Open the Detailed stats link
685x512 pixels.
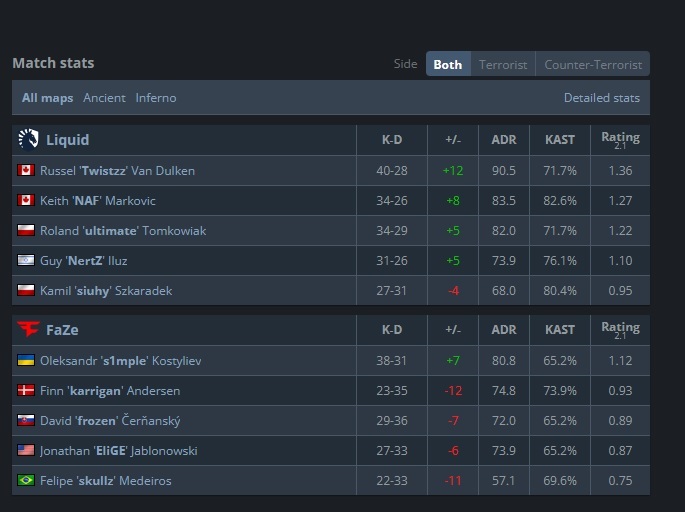click(x=601, y=98)
